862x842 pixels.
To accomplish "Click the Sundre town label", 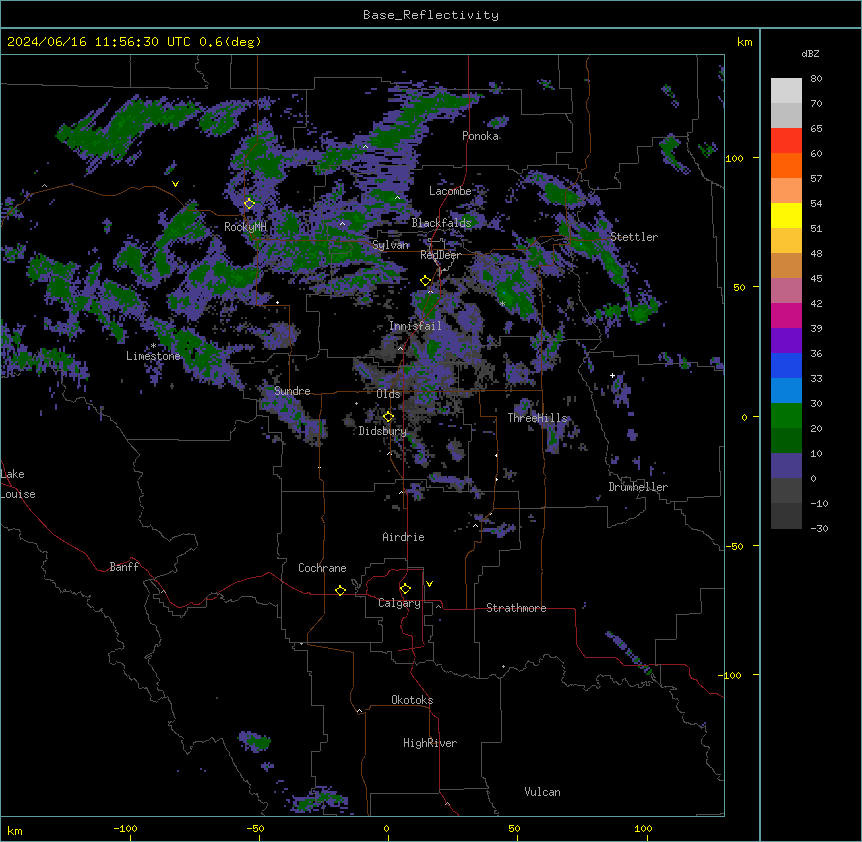I will [292, 391].
